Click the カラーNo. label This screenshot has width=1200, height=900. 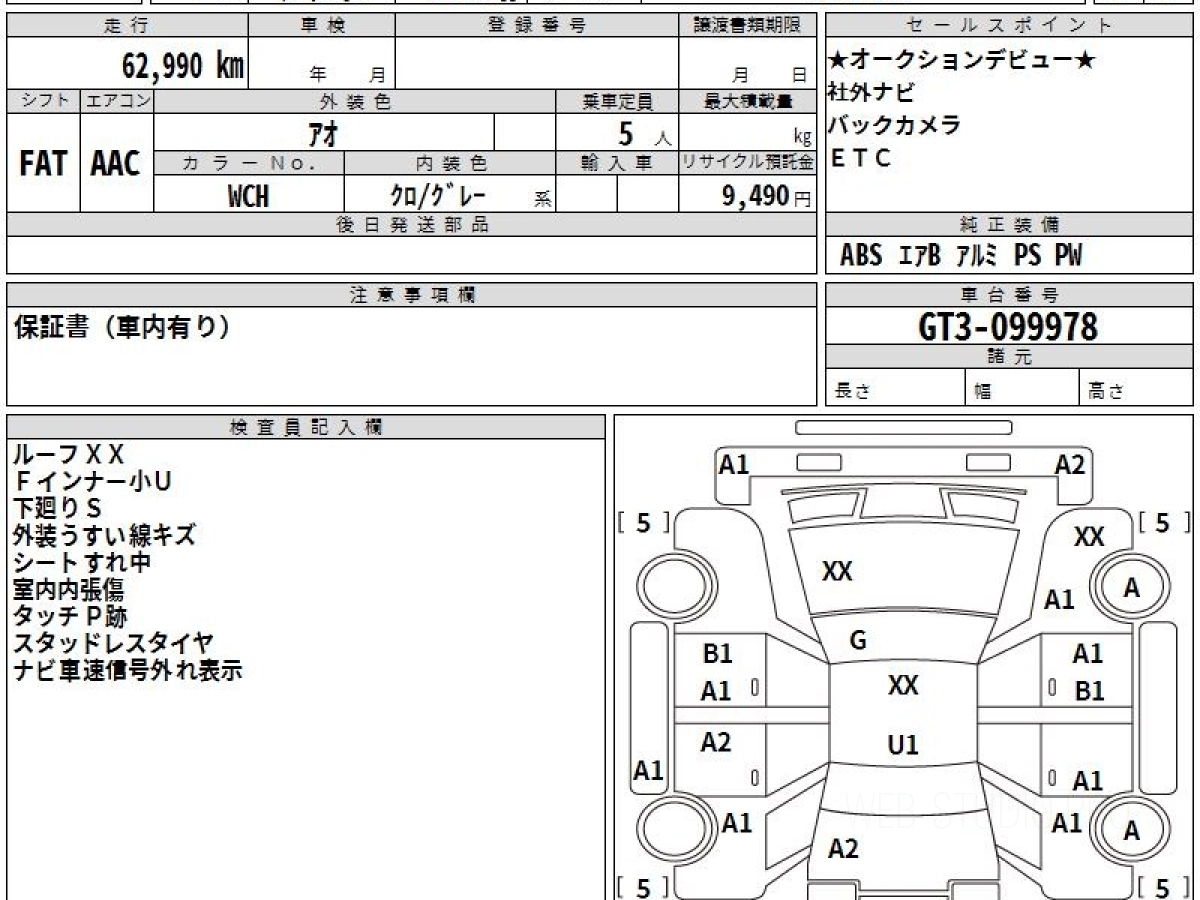pyautogui.click(x=249, y=163)
